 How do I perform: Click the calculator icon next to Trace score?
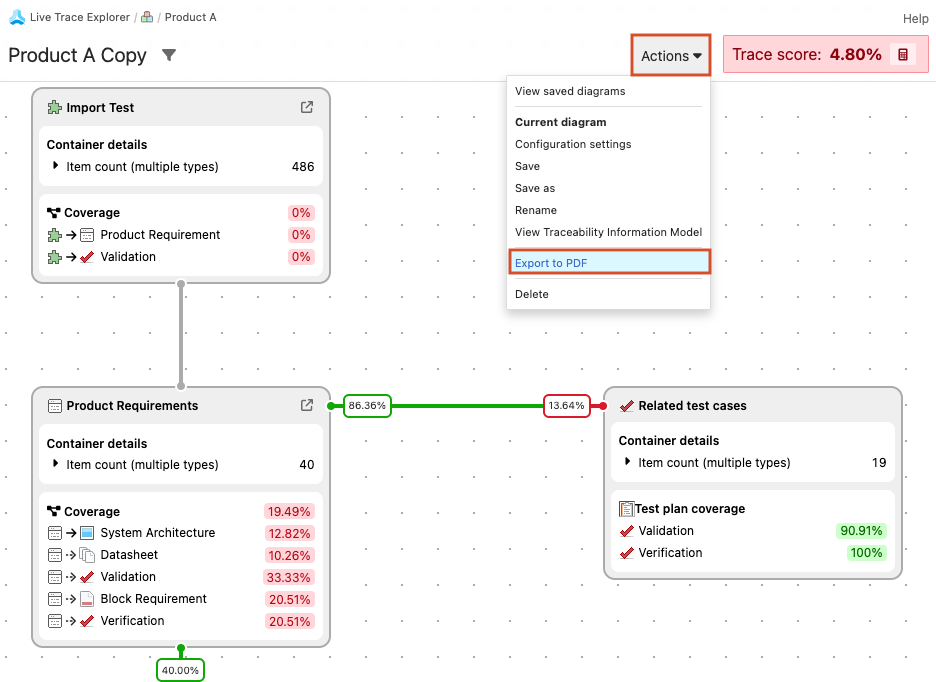tap(902, 55)
